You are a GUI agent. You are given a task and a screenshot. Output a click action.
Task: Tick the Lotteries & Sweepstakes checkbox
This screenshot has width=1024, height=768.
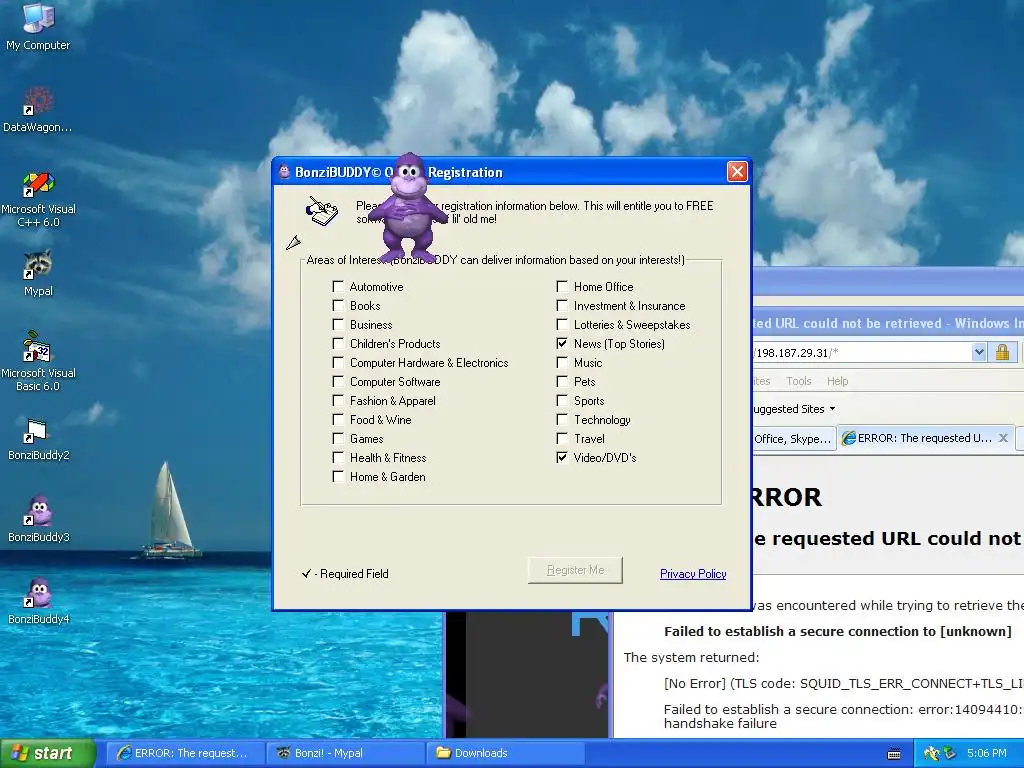coord(562,324)
